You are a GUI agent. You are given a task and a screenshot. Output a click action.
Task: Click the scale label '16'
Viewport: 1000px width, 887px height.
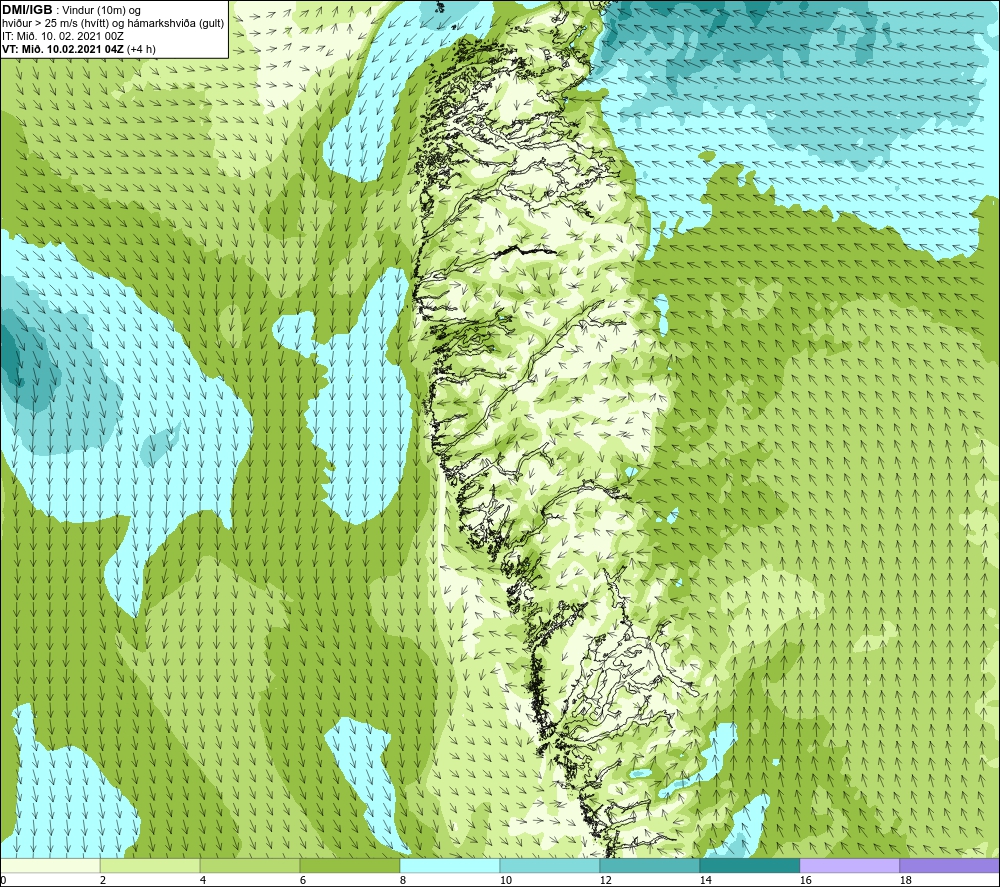(x=805, y=881)
